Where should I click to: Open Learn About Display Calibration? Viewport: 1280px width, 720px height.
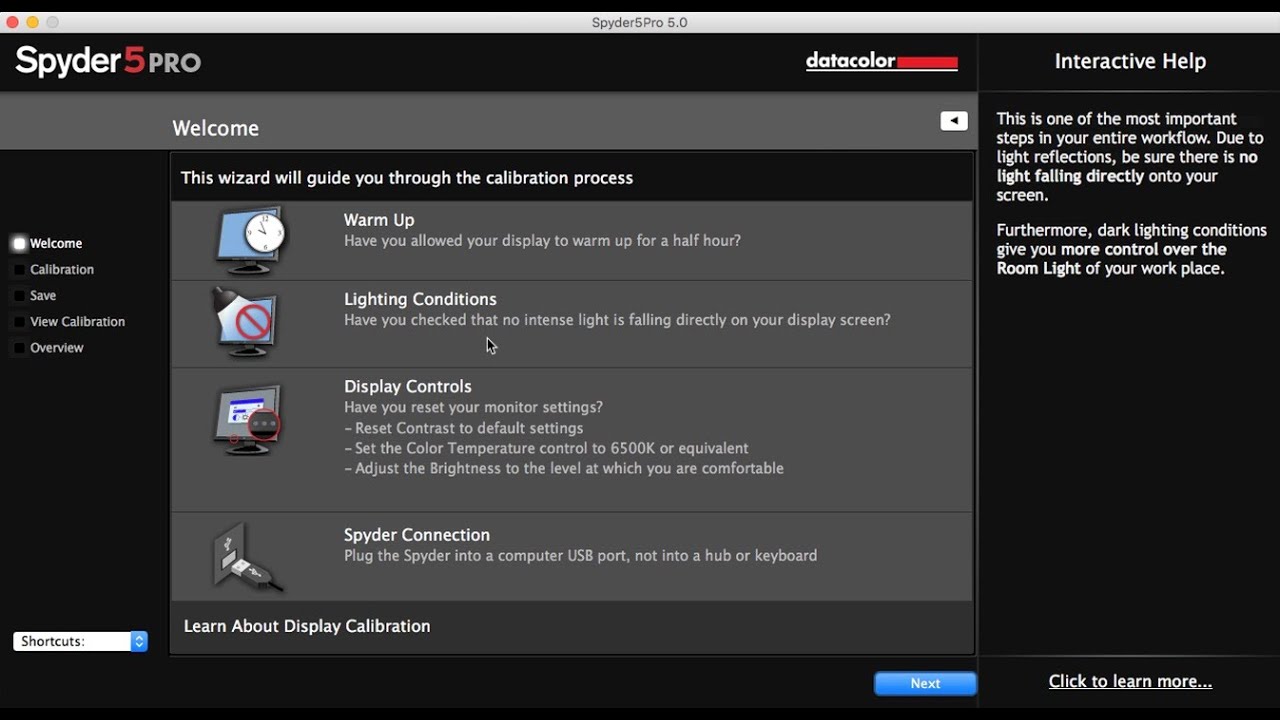pos(307,626)
